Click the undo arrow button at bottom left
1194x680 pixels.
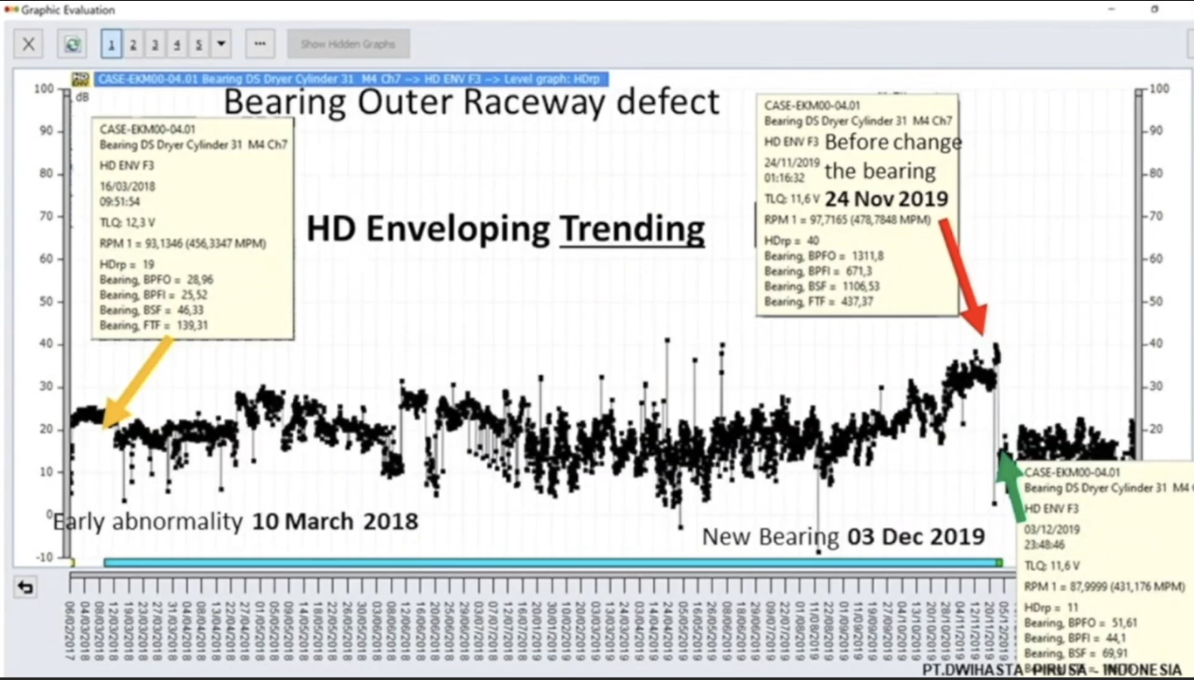pyautogui.click(x=25, y=587)
